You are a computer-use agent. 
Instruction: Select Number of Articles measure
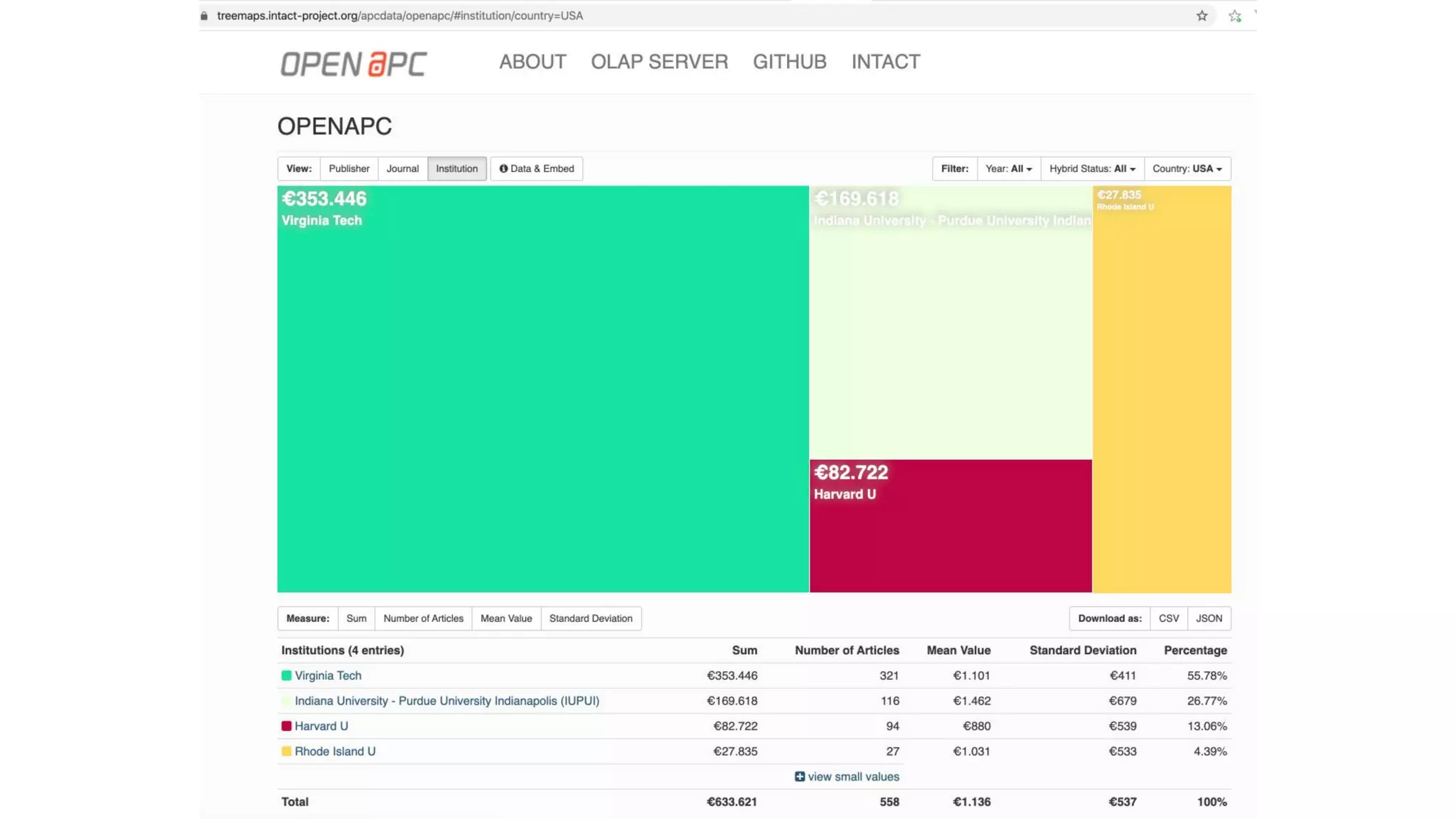(423, 619)
